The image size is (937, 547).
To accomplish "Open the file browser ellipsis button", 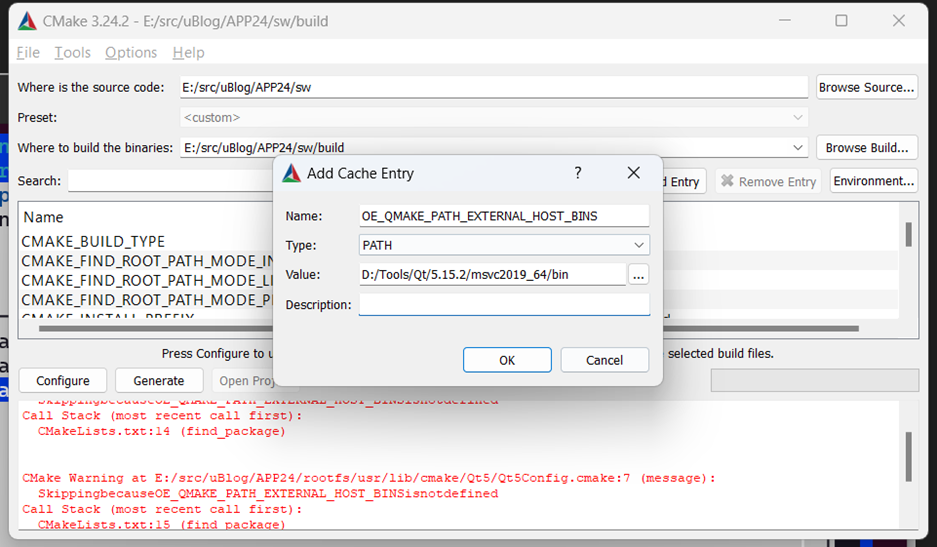I will pyautogui.click(x=638, y=275).
